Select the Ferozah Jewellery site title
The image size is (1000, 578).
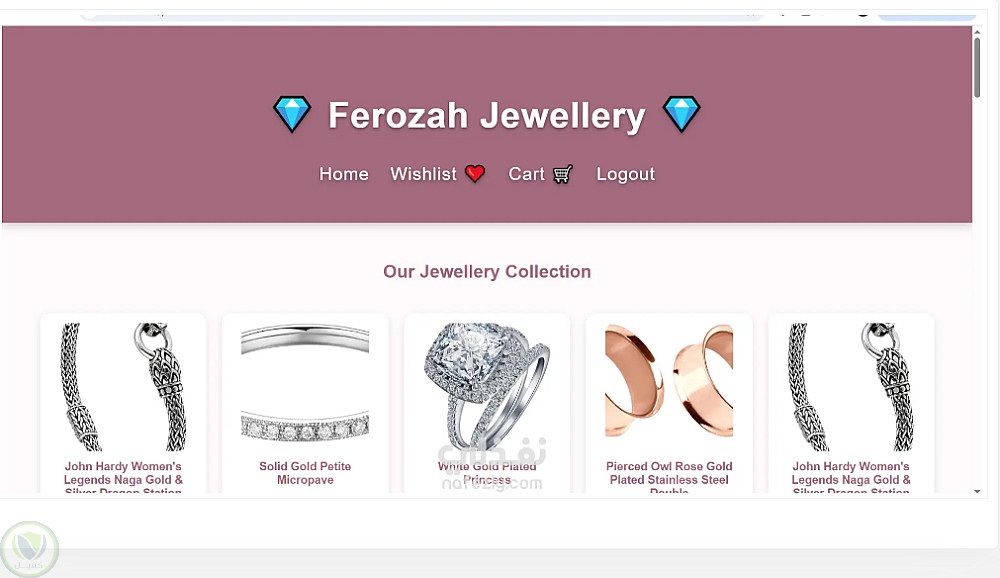487,115
